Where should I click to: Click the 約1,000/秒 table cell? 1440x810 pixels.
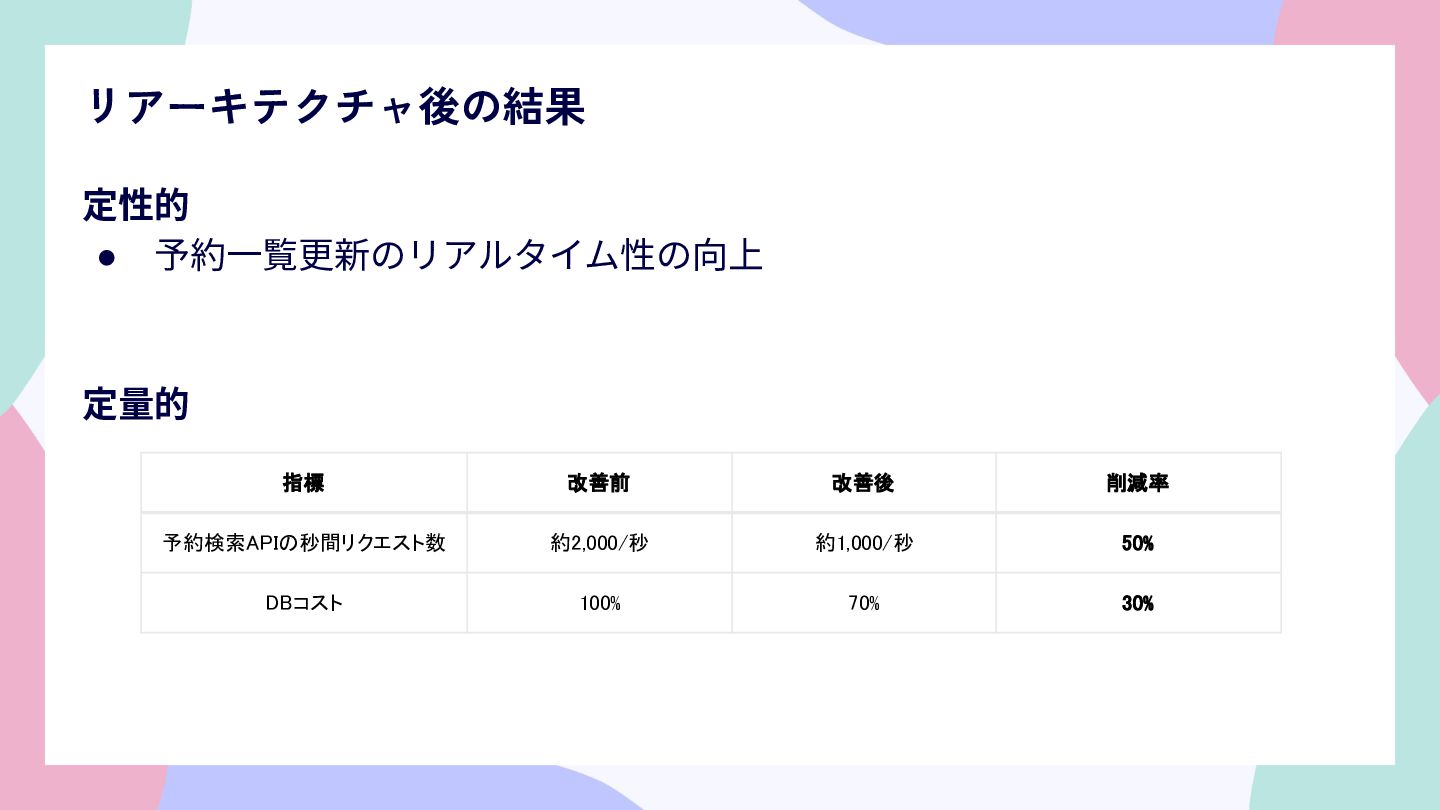coord(863,543)
